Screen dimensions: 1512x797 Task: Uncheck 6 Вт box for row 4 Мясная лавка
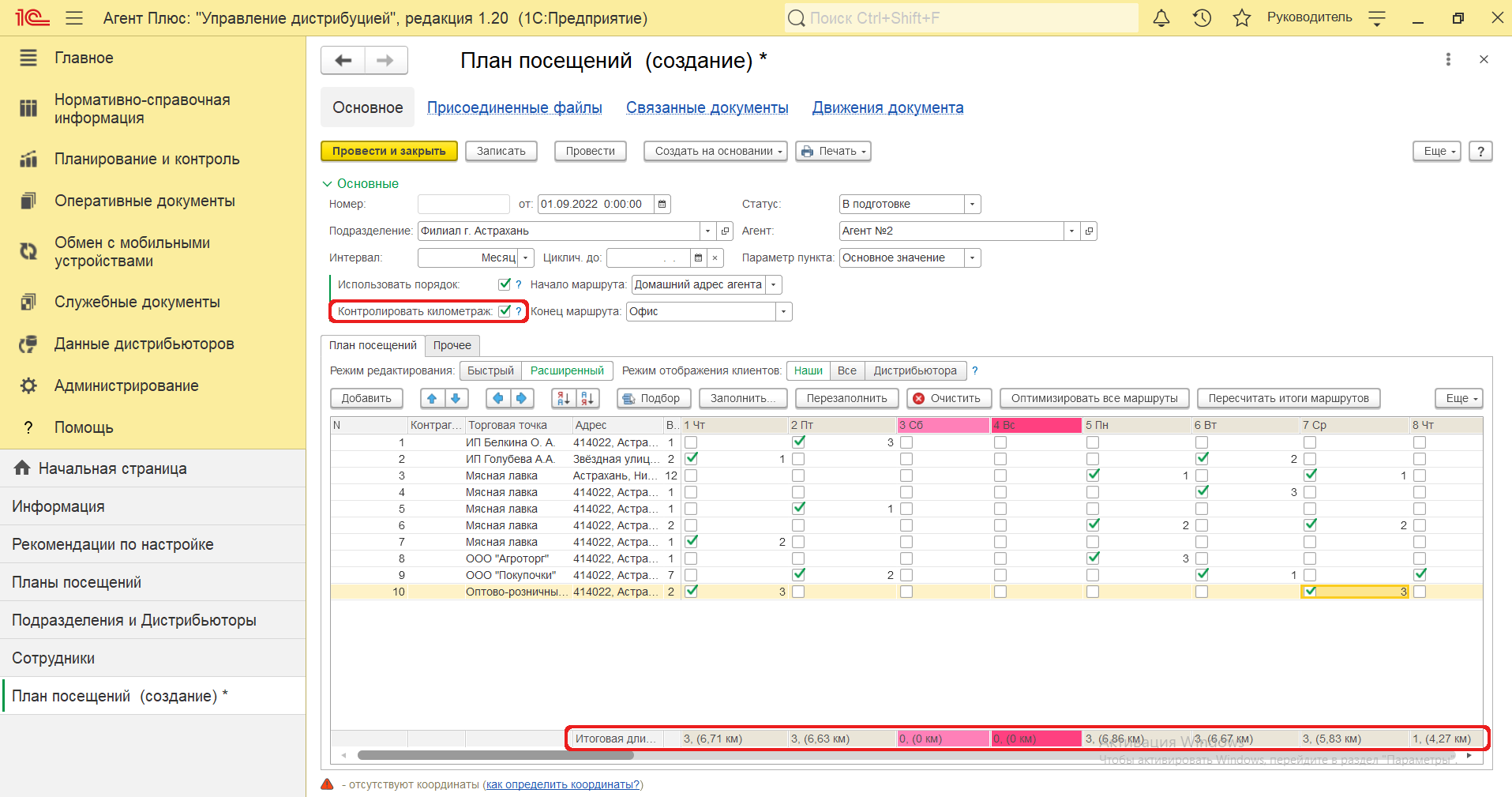pyautogui.click(x=1202, y=491)
